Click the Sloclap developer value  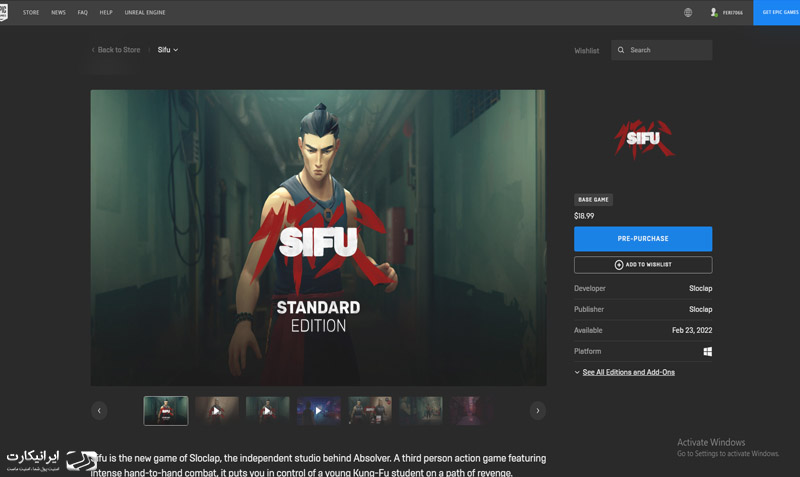pos(701,288)
